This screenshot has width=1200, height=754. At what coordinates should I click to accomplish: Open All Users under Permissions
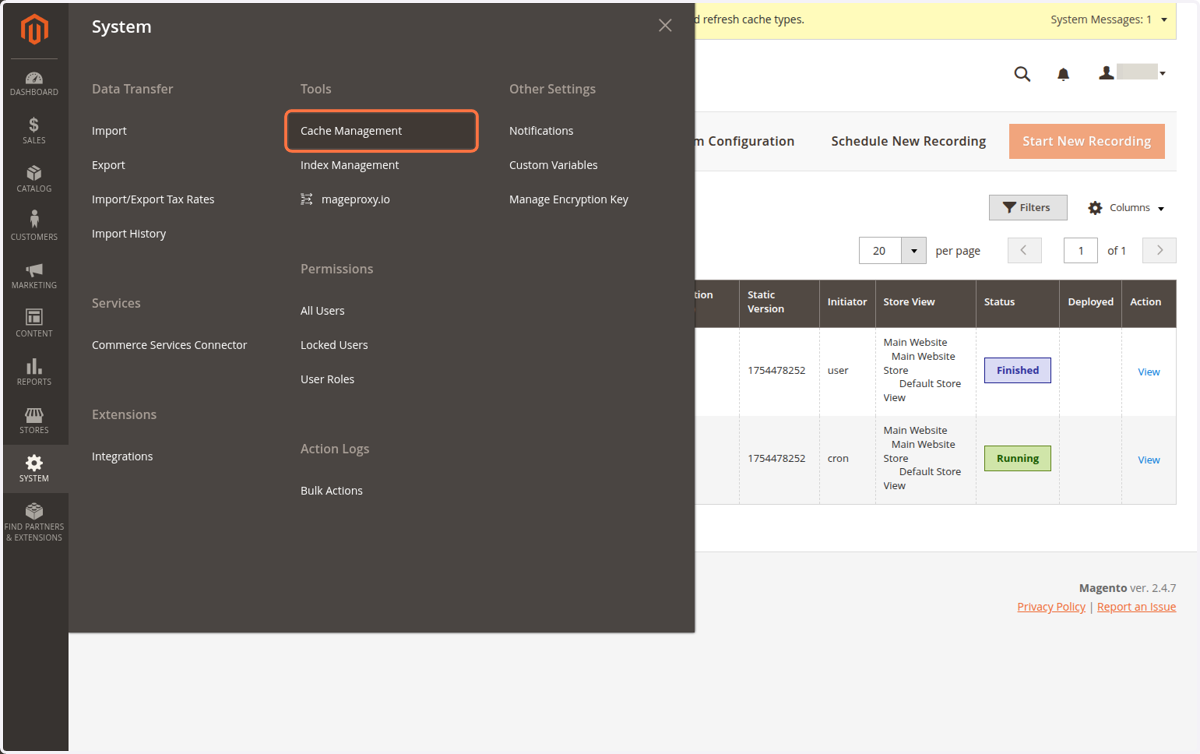click(x=322, y=311)
